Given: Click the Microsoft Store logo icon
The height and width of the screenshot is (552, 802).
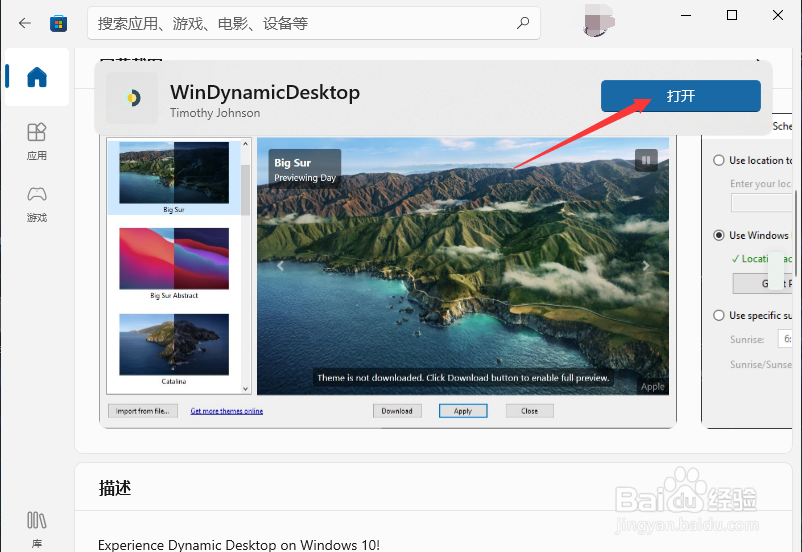Looking at the screenshot, I should click(58, 24).
